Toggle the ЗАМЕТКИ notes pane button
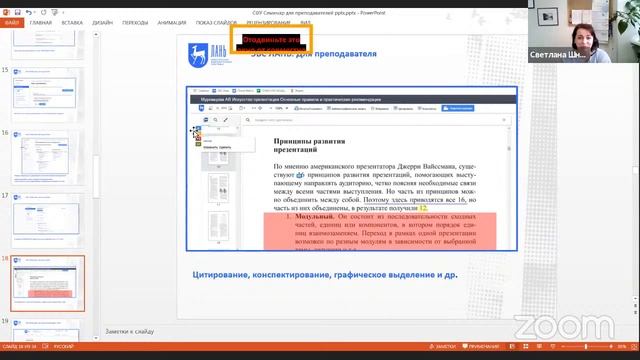This screenshot has height=360, width=640. click(x=442, y=347)
